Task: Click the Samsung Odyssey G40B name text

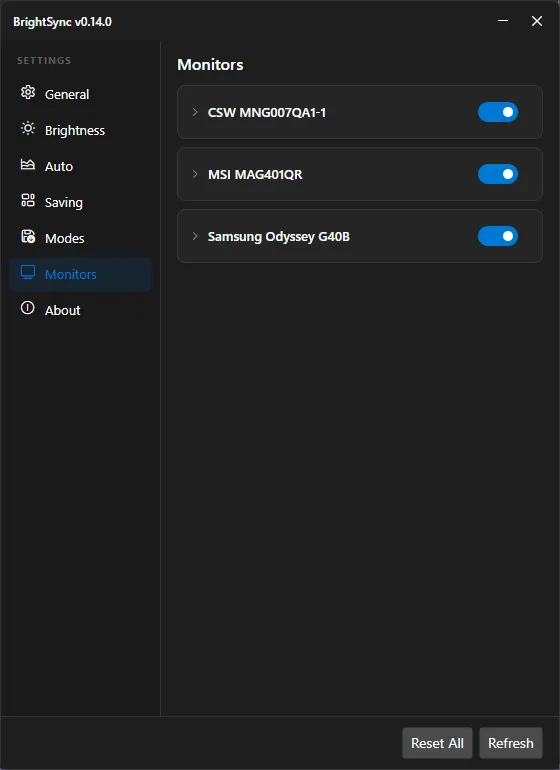Action: coord(279,237)
